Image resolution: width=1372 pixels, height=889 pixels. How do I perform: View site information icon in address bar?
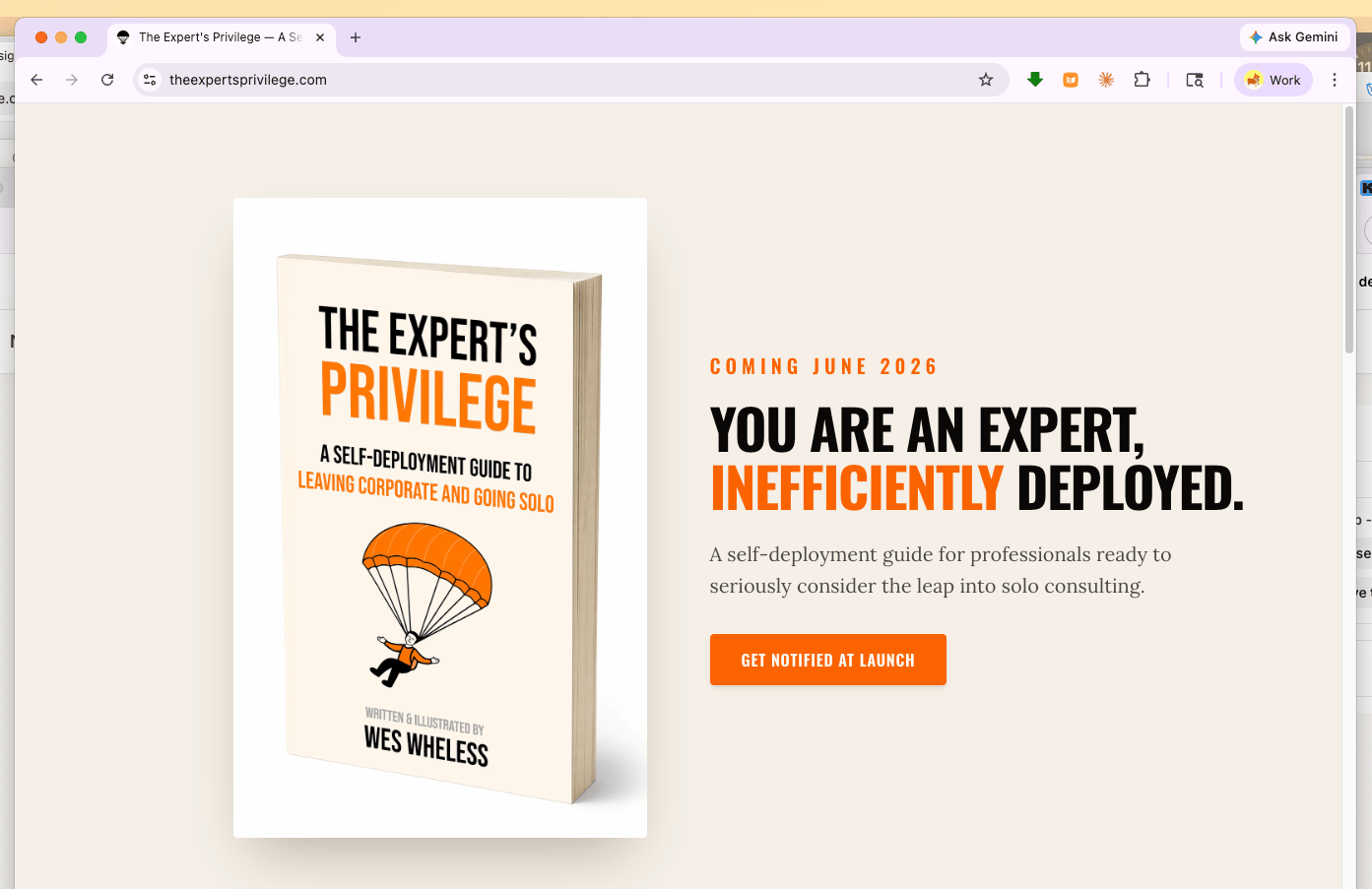[150, 80]
